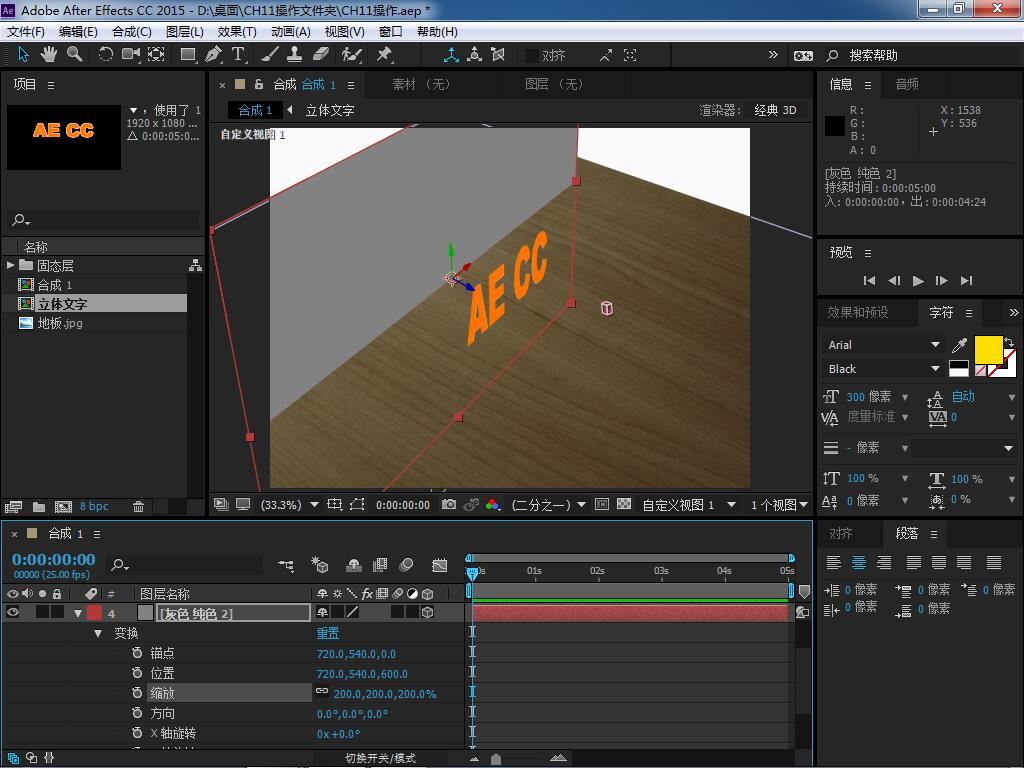Open the 合成(C) menu
This screenshot has height=768, width=1024.
132,32
